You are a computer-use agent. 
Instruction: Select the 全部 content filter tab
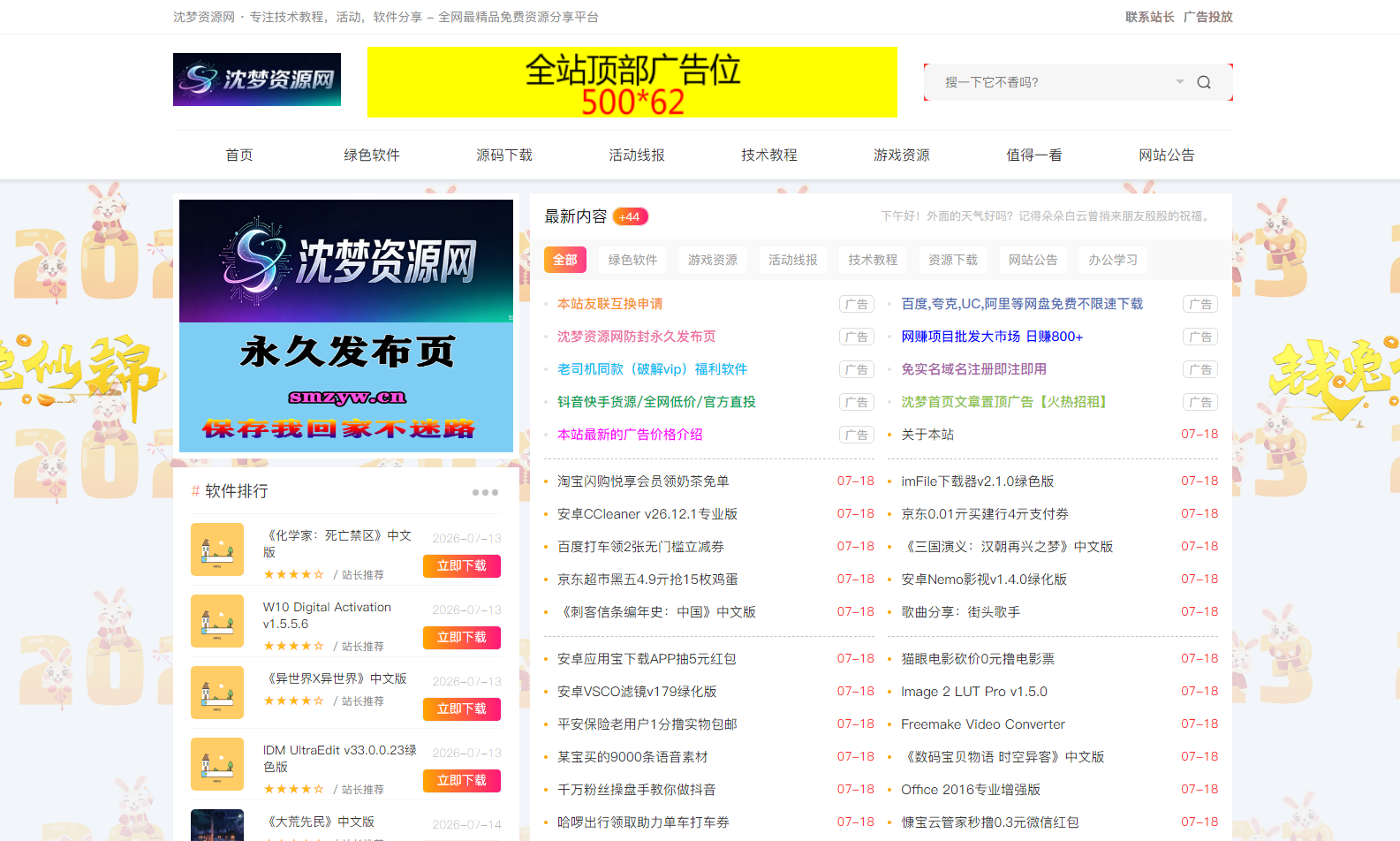pos(565,260)
